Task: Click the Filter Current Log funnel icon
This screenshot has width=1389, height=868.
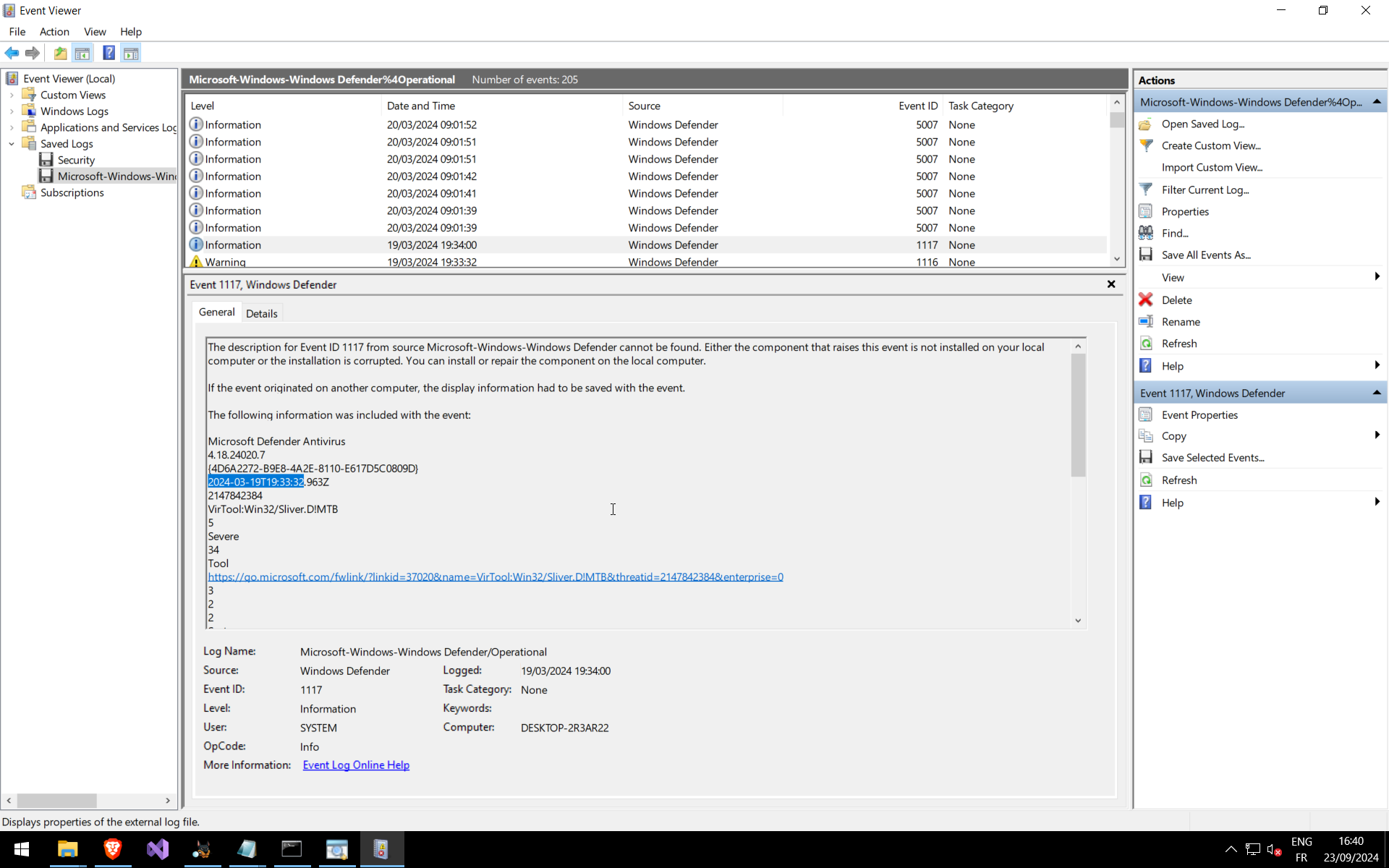Action: pyautogui.click(x=1146, y=190)
